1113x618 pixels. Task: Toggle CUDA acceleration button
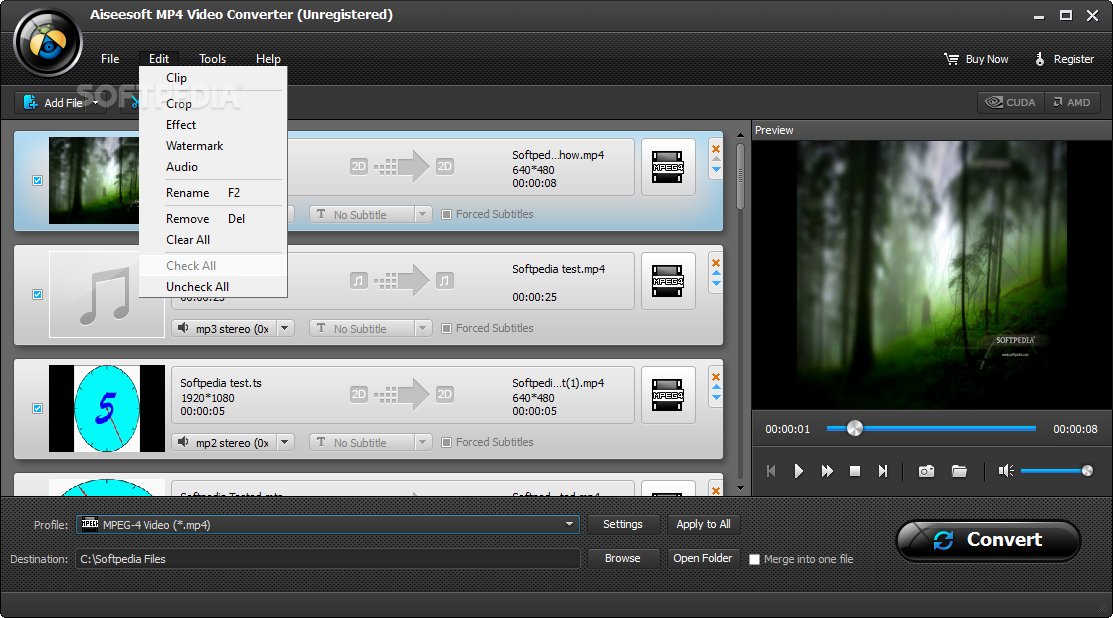(1011, 102)
